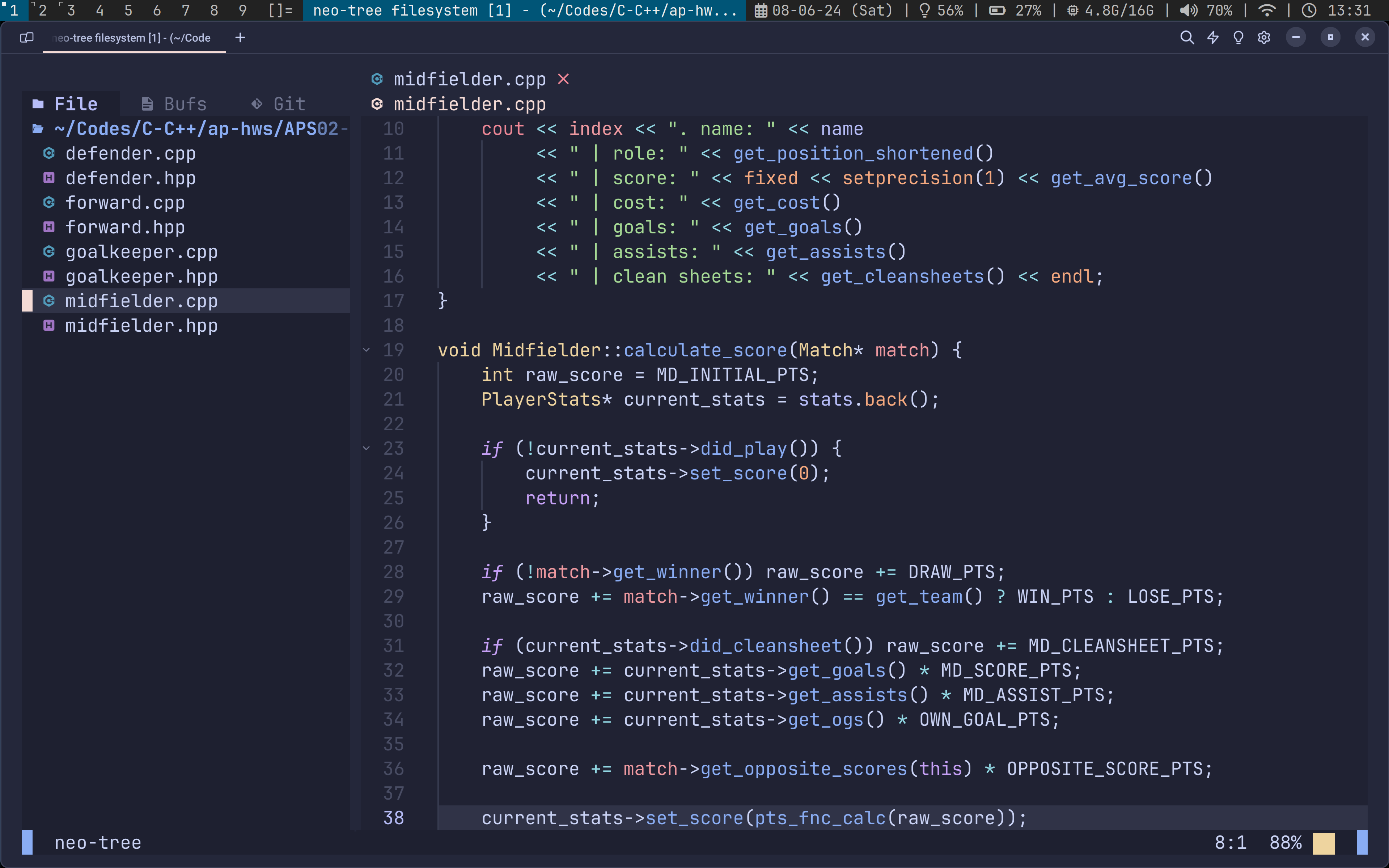Image resolution: width=1389 pixels, height=868 pixels.
Task: Place cursor on line 38 set_score call
Action: [x=694, y=818]
